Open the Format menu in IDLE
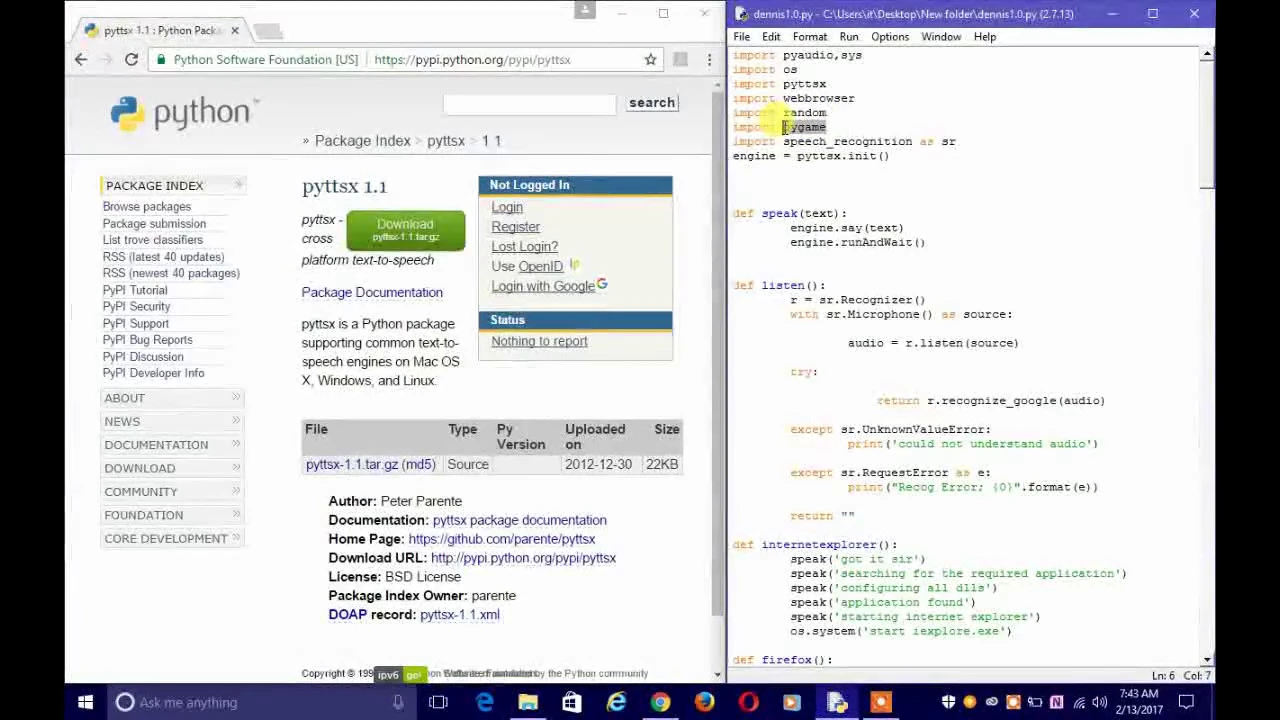This screenshot has width=1280, height=720. click(810, 37)
